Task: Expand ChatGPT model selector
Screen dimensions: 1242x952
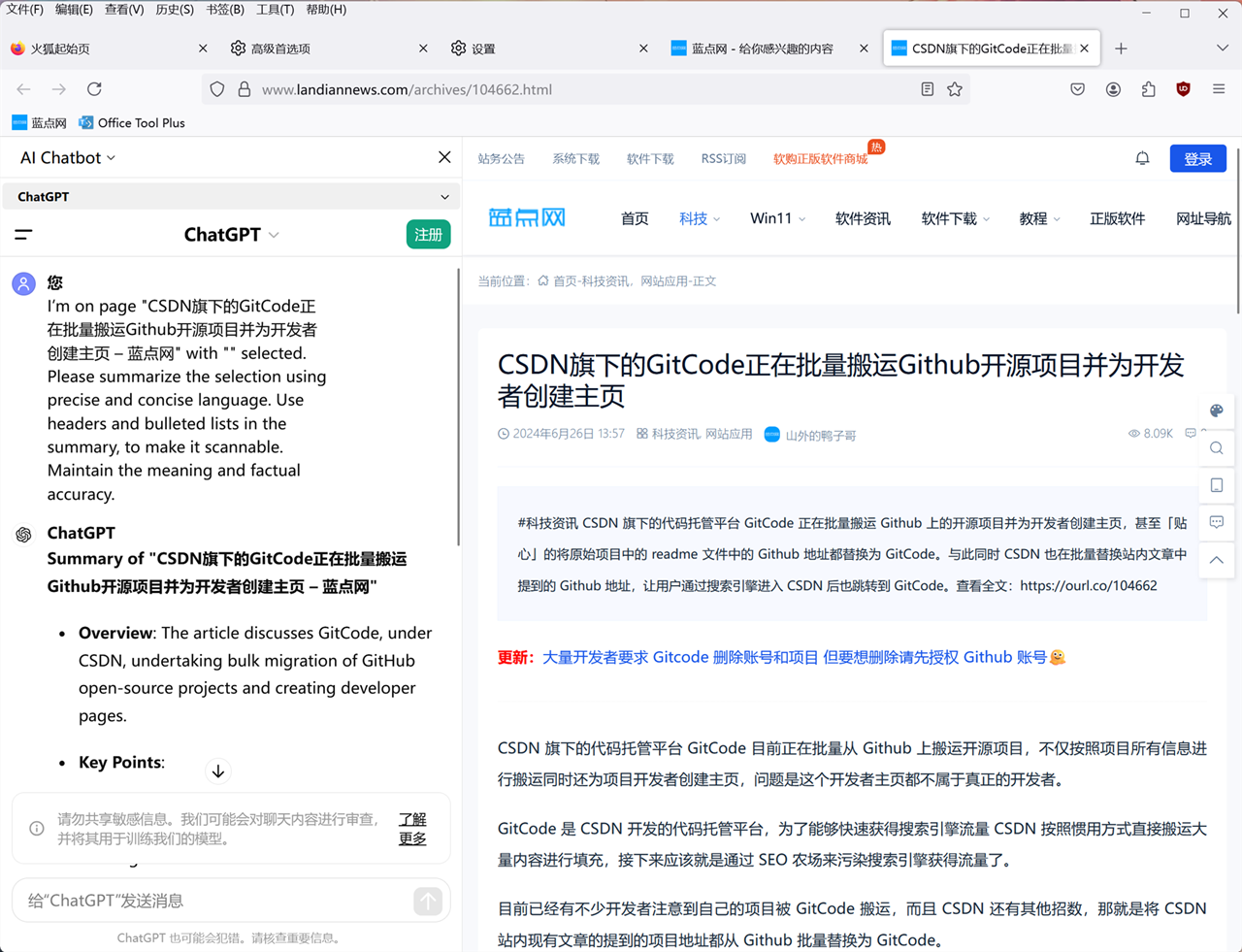Action: coord(232,234)
